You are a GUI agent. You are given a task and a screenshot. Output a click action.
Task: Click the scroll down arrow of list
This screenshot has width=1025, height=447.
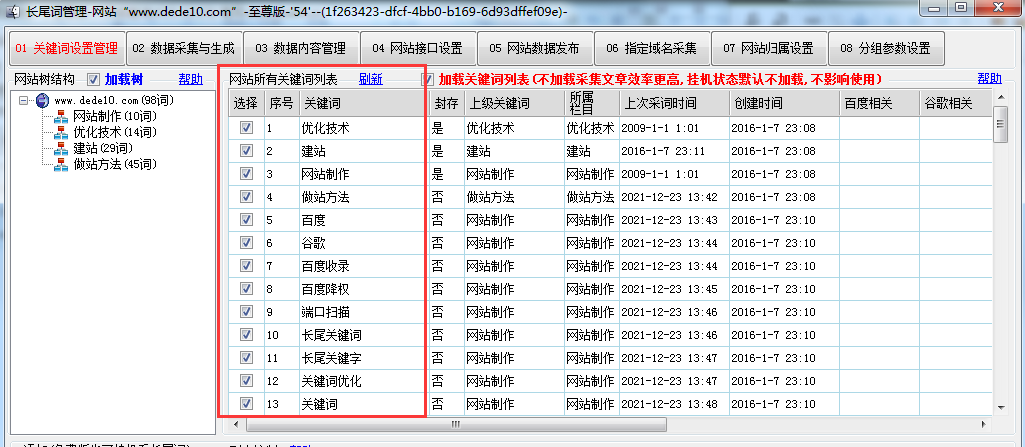tap(1000, 407)
